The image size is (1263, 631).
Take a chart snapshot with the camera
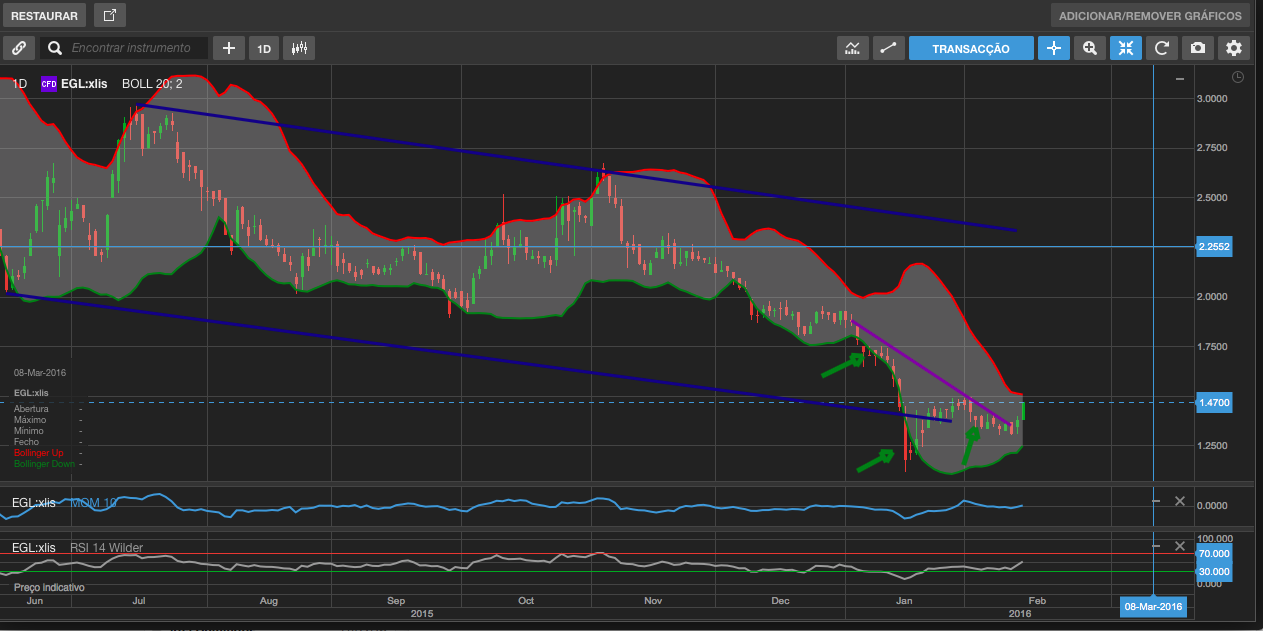(x=1197, y=48)
